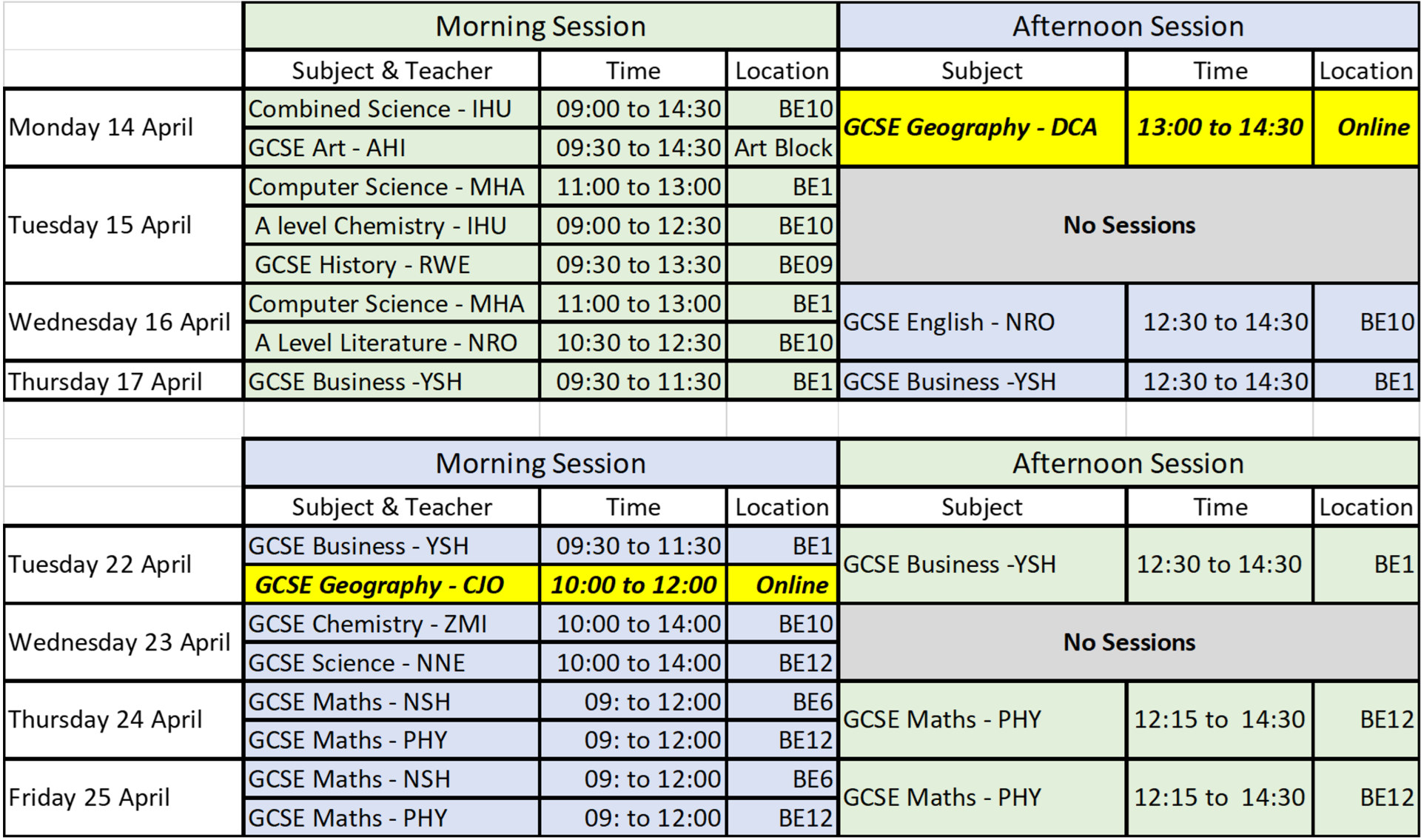Select the GCSE Art - AHI cell

392,147
